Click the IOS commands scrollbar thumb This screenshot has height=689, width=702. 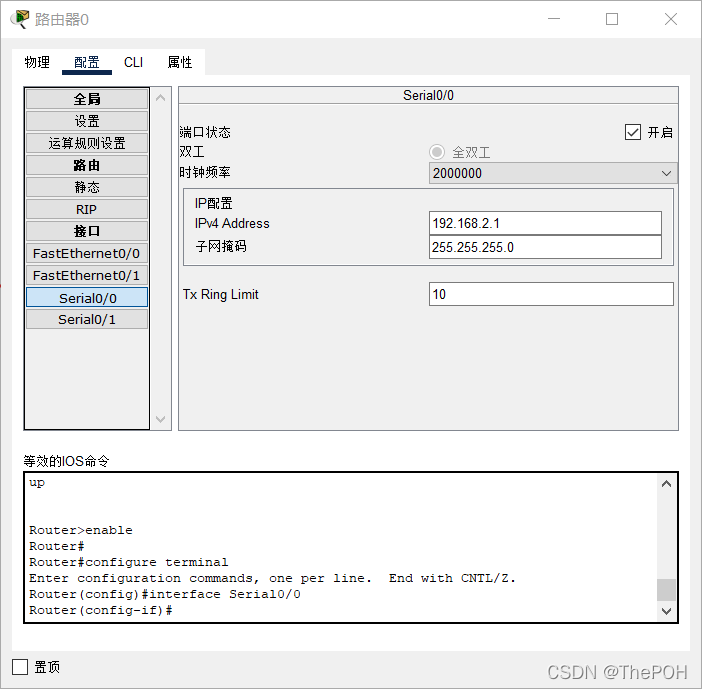(666, 590)
